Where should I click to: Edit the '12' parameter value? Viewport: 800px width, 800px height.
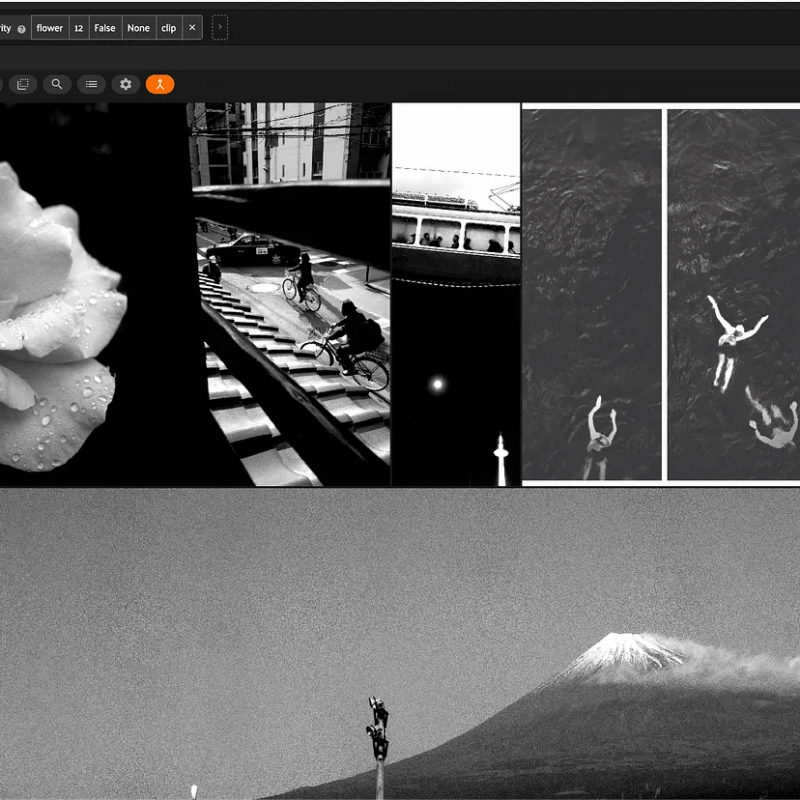click(79, 28)
